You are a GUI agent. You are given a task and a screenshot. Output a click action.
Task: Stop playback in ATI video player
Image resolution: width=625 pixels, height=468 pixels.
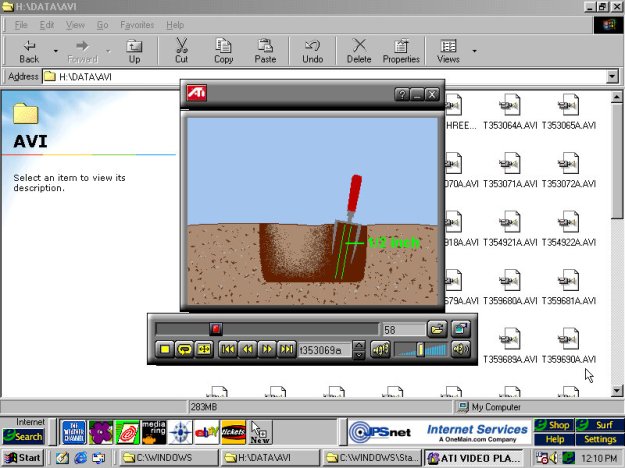click(x=165, y=349)
